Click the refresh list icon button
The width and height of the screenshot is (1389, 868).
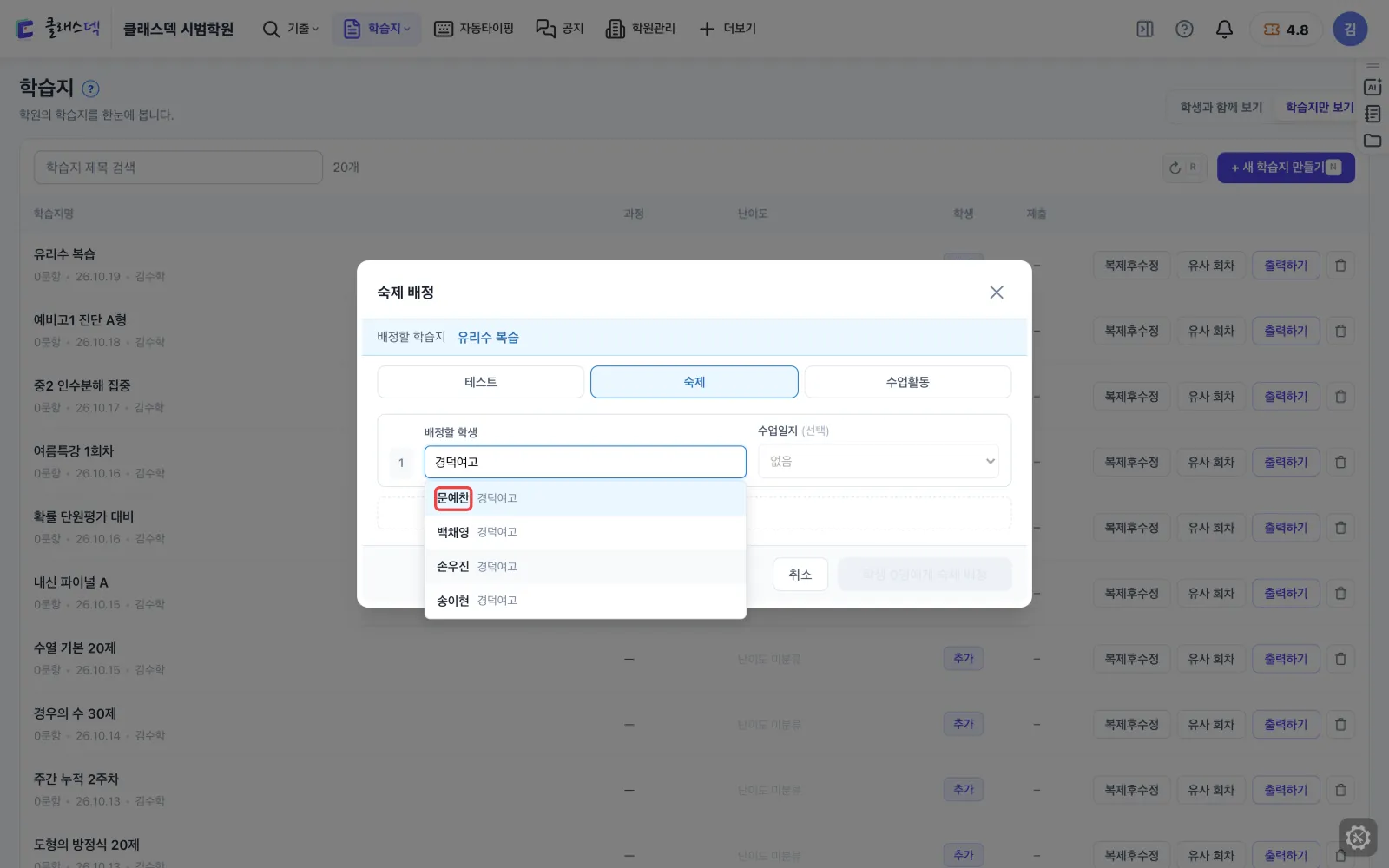click(1184, 168)
